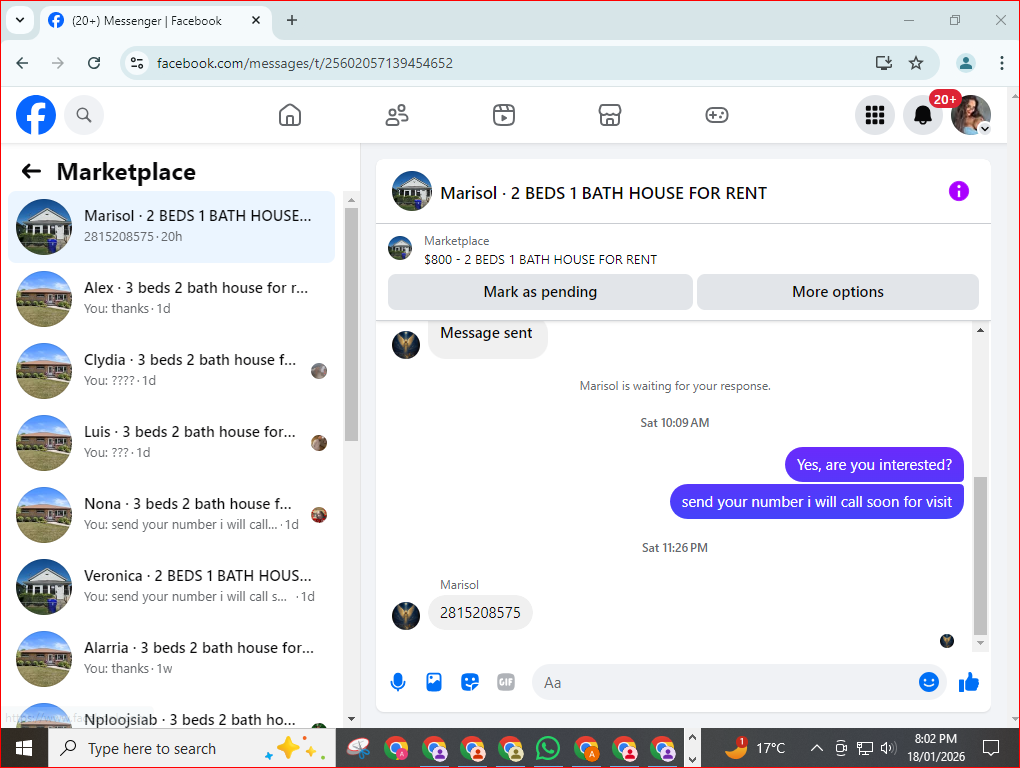
Task: Bookmark the page with the star icon
Action: click(916, 63)
